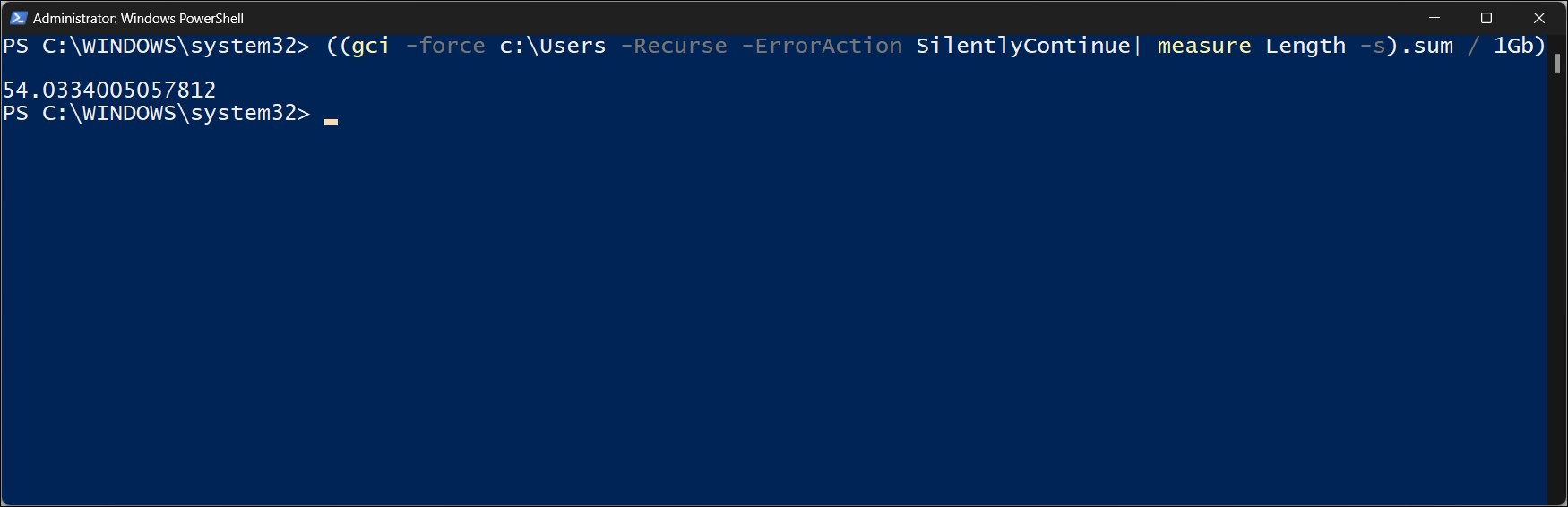The image size is (1568, 507).
Task: Click the PowerShell icon in the title bar
Action: coord(18,18)
